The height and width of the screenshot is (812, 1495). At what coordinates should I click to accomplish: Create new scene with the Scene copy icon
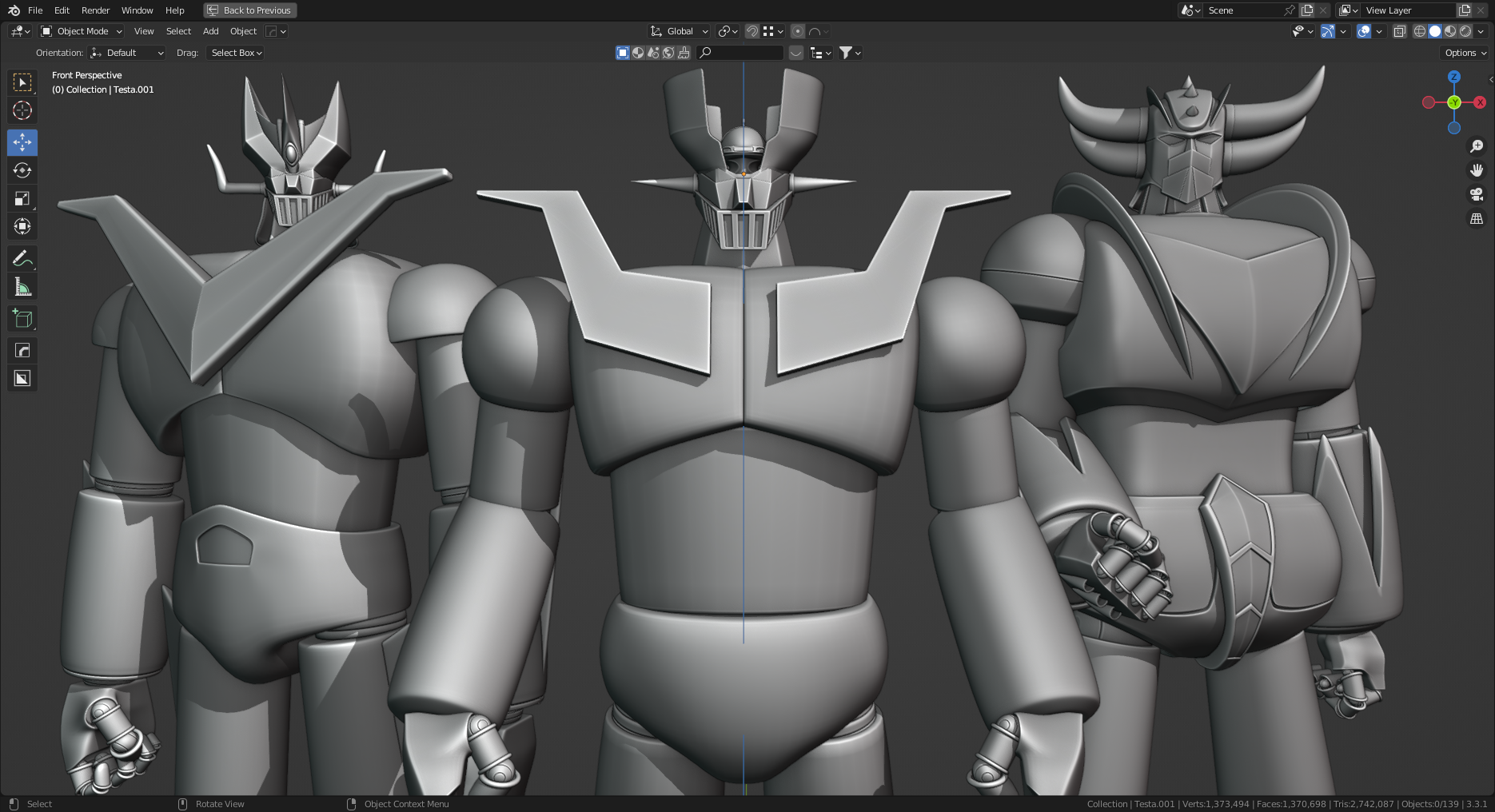[1307, 10]
